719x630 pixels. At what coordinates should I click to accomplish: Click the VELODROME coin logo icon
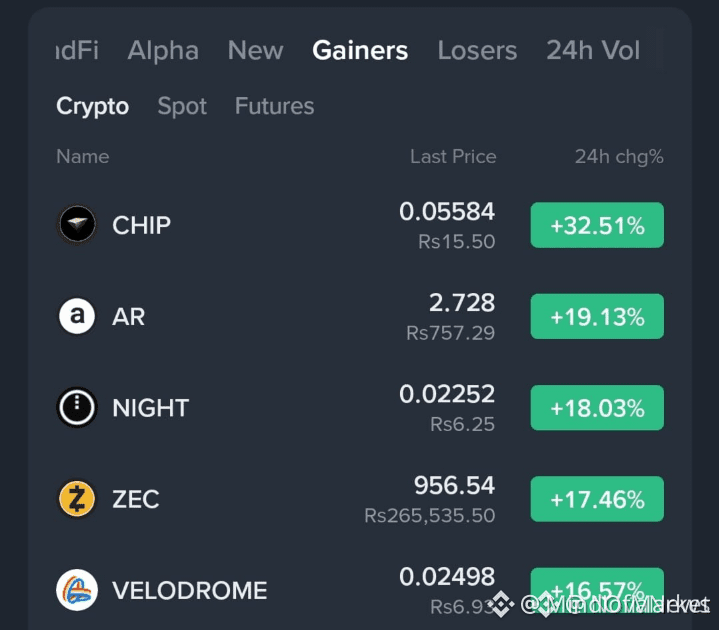pyautogui.click(x=77, y=590)
